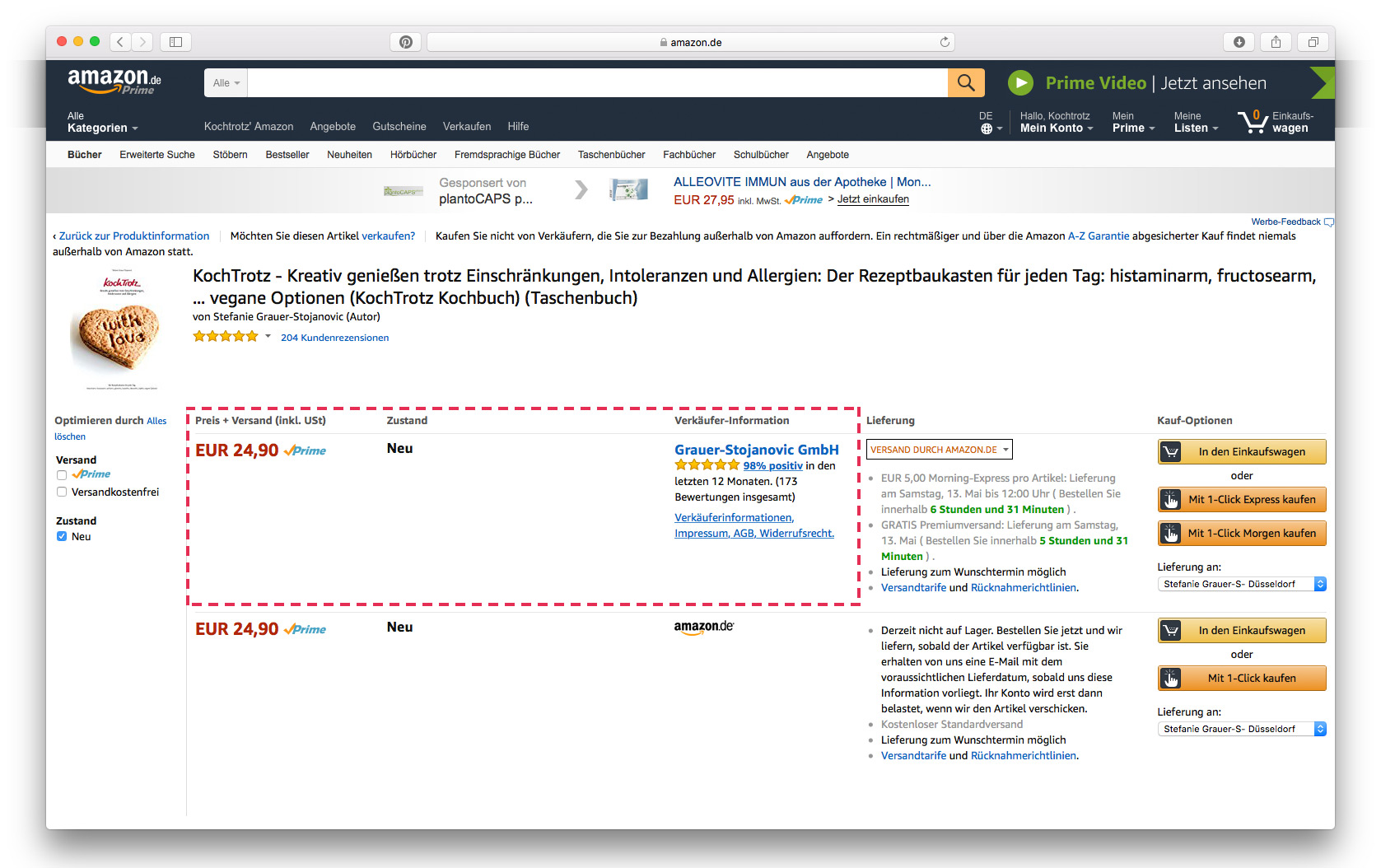Click the Safari forward arrow button
Viewport: 1381px width, 868px height.
point(142,41)
